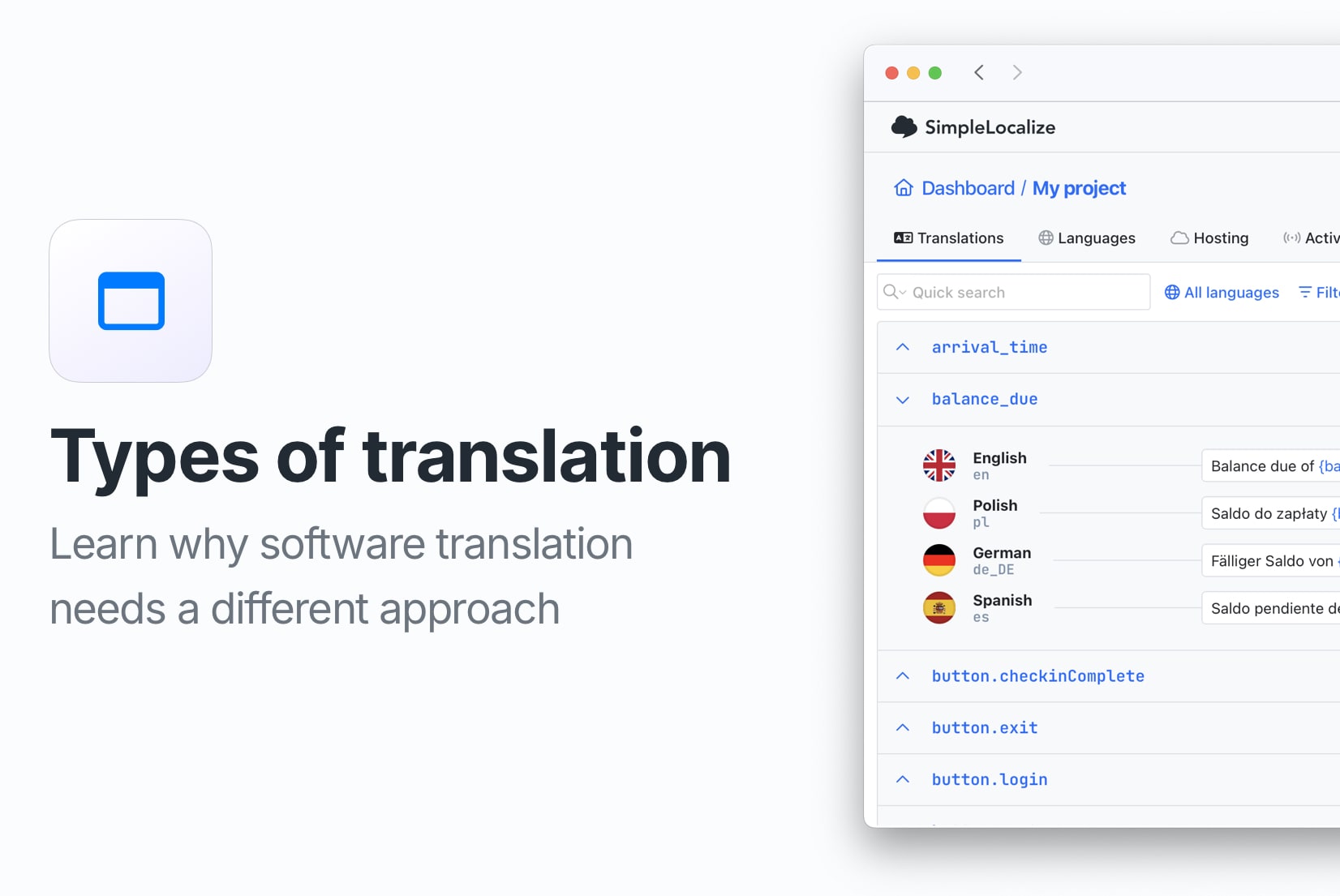Screen dimensions: 1340x896
Task: Click the SimpleLocalize cloud logo
Action: (904, 127)
